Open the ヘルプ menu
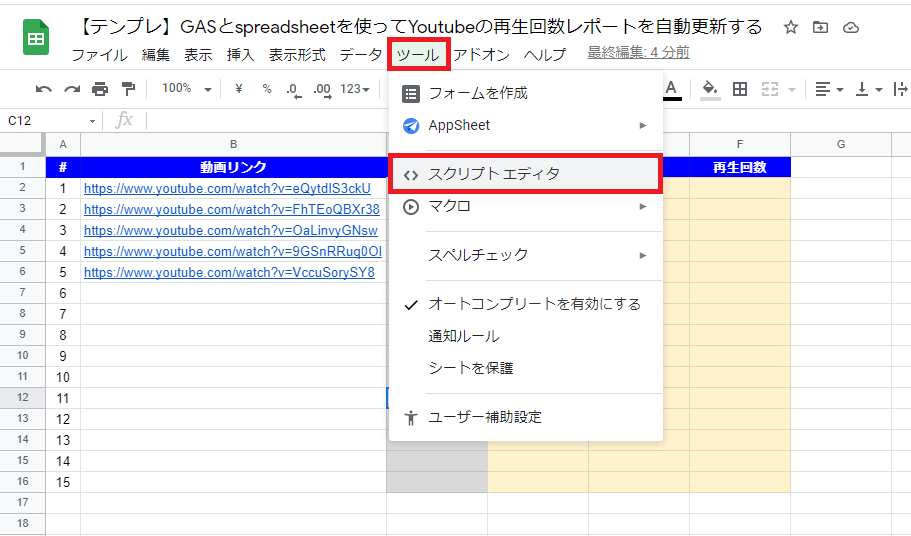Image resolution: width=911 pixels, height=536 pixels. [x=545, y=55]
